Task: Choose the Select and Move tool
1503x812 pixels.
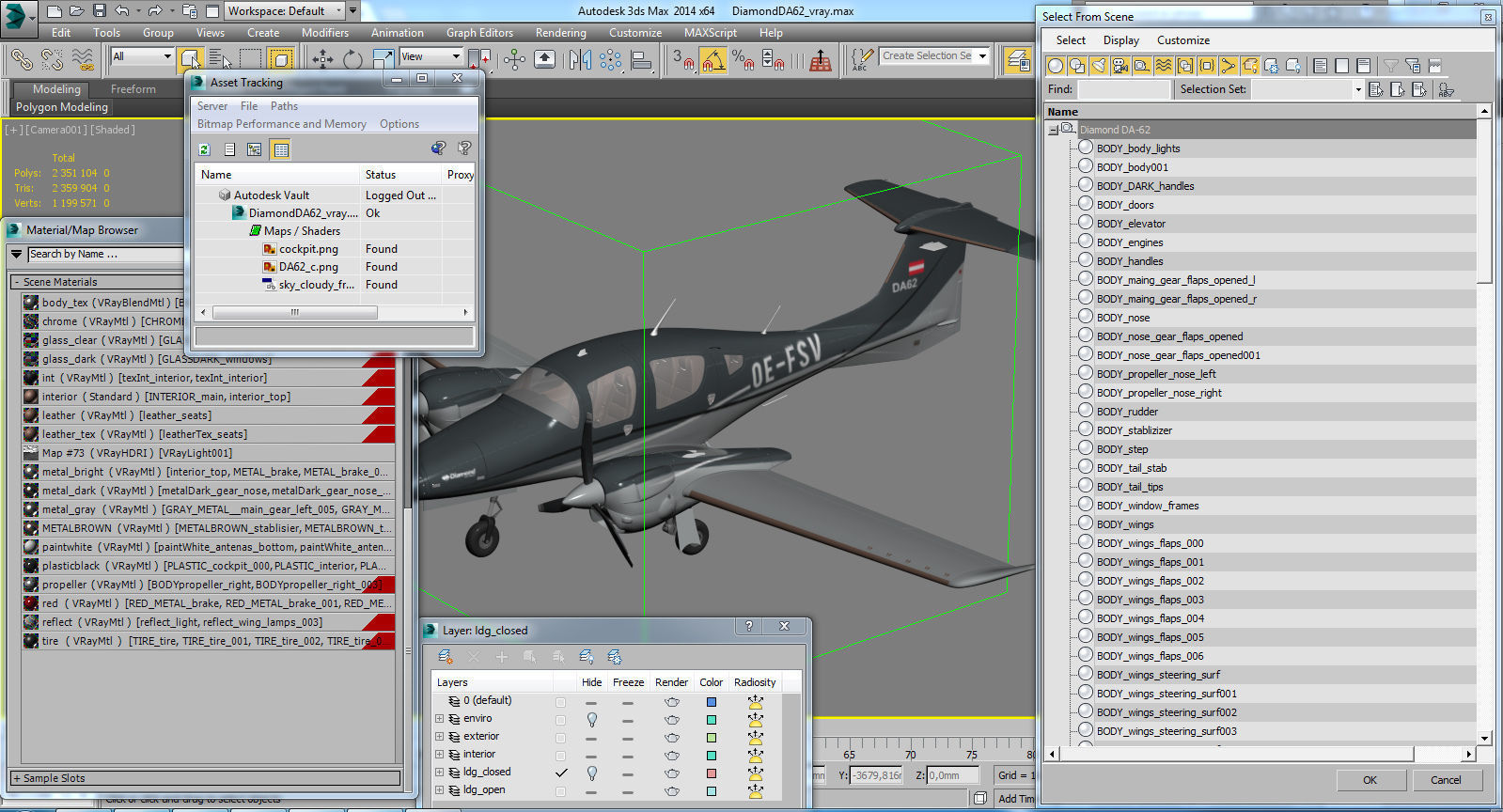Action: [322, 59]
